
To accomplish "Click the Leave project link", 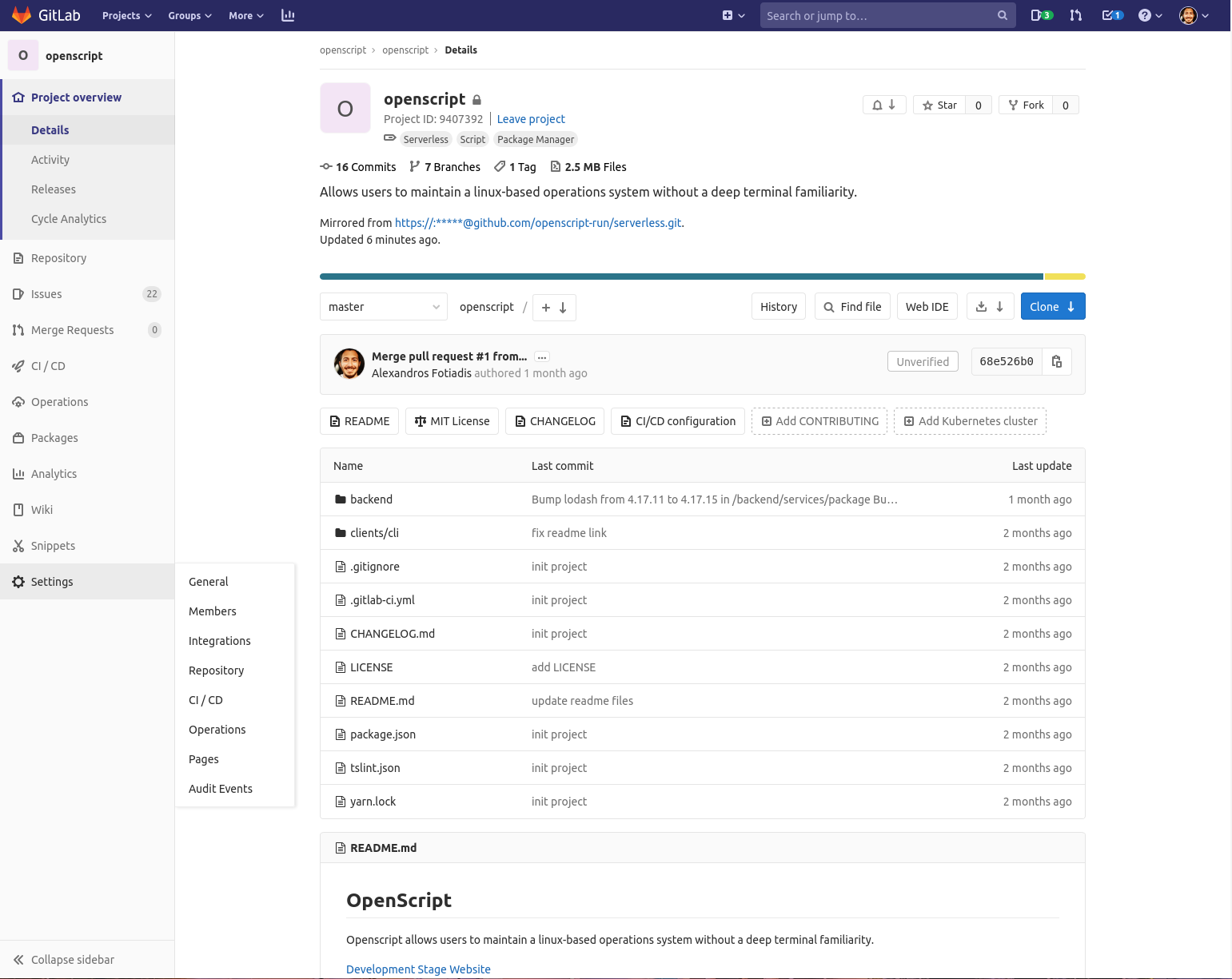I will [x=531, y=119].
